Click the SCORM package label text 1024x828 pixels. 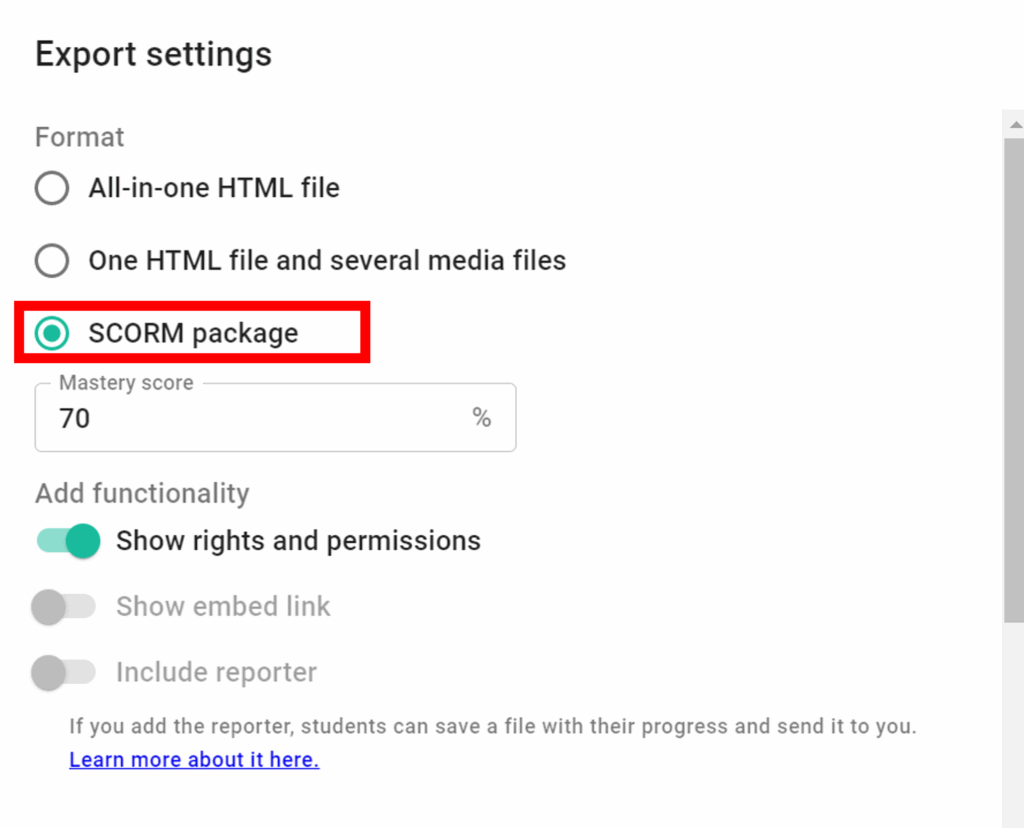tap(193, 333)
